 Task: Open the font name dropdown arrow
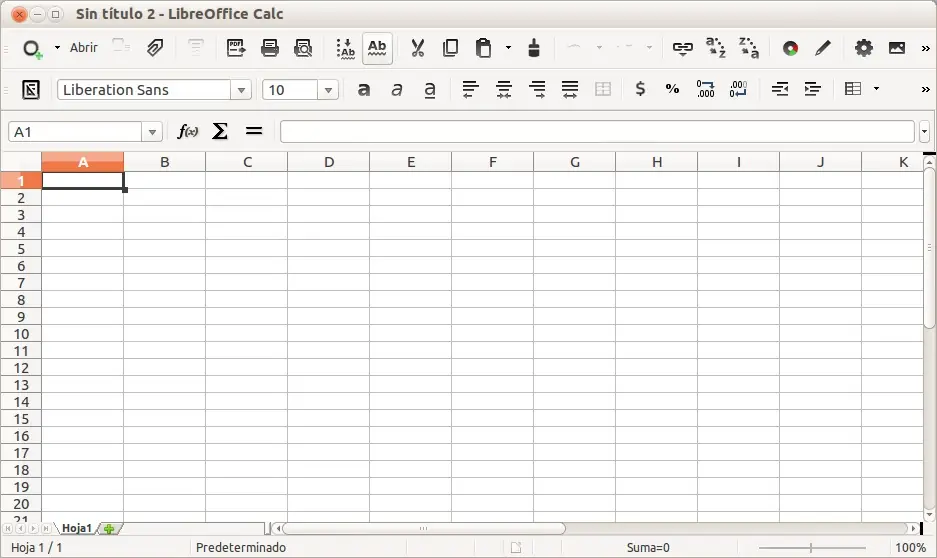point(241,90)
